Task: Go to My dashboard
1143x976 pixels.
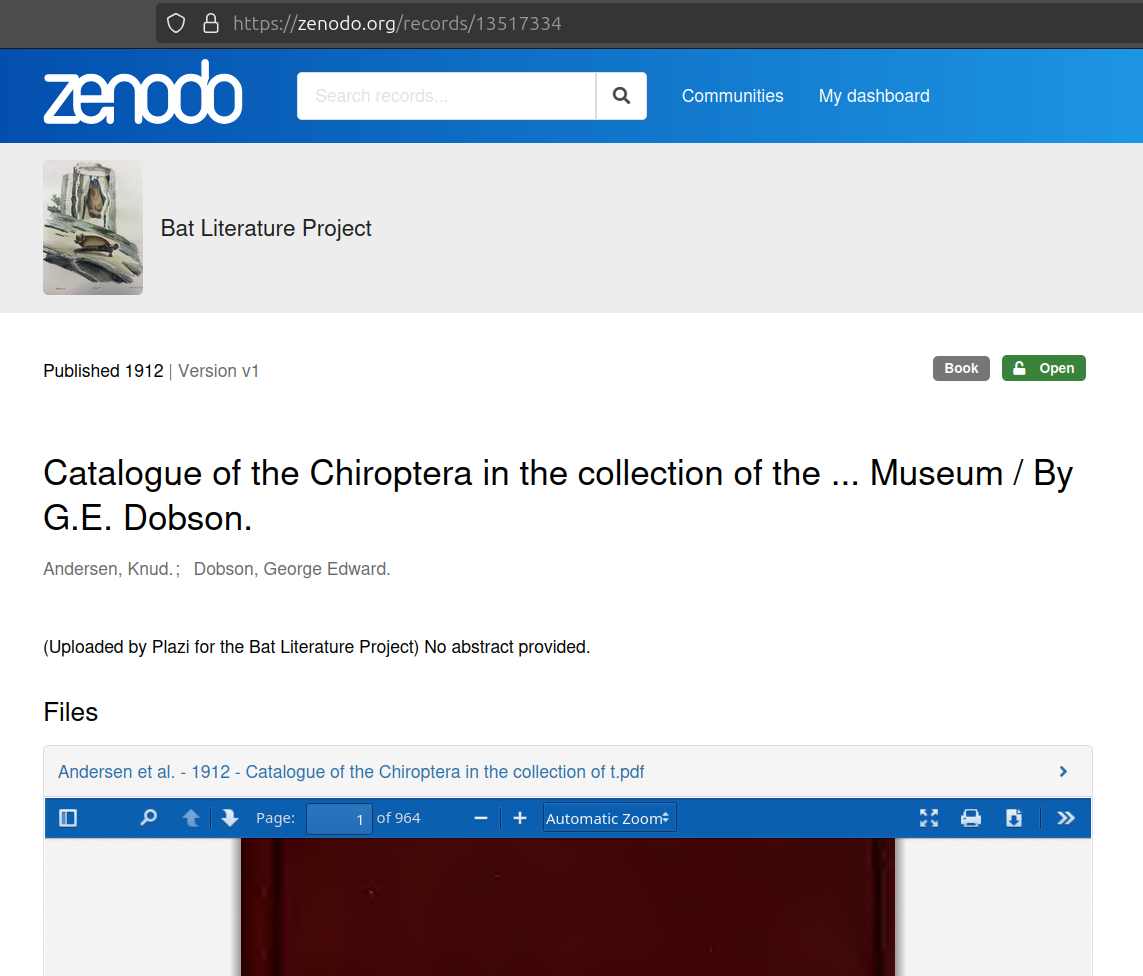Action: click(874, 95)
